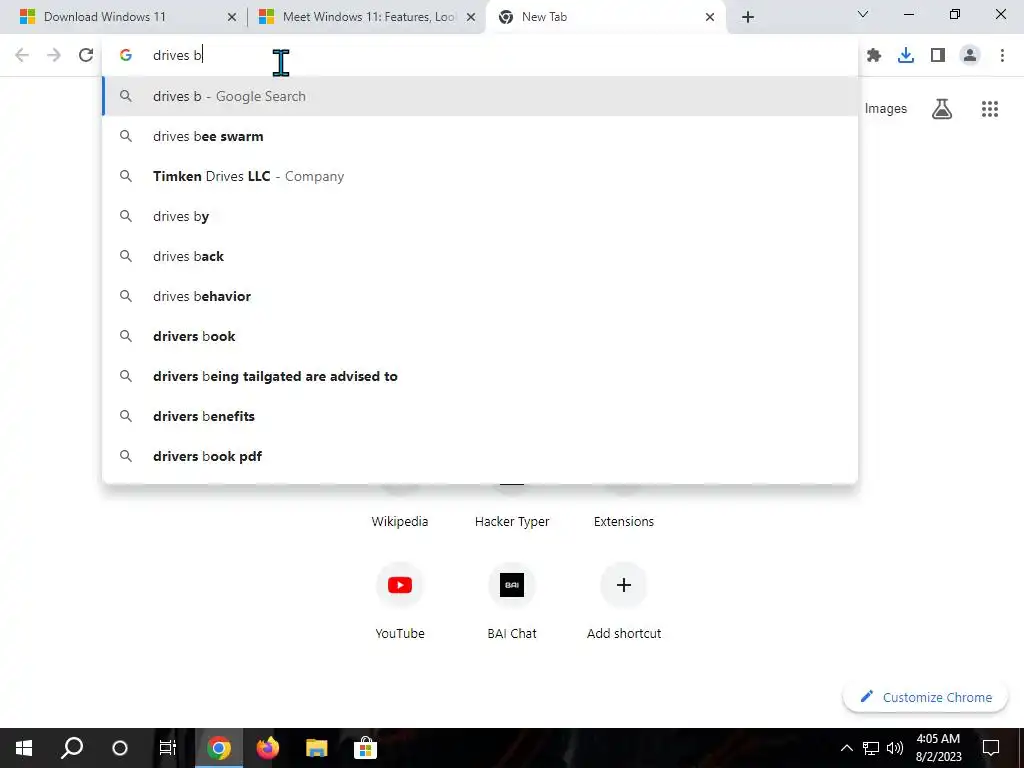Open the new tab plus button
Image resolution: width=1024 pixels, height=768 pixels.
click(748, 17)
